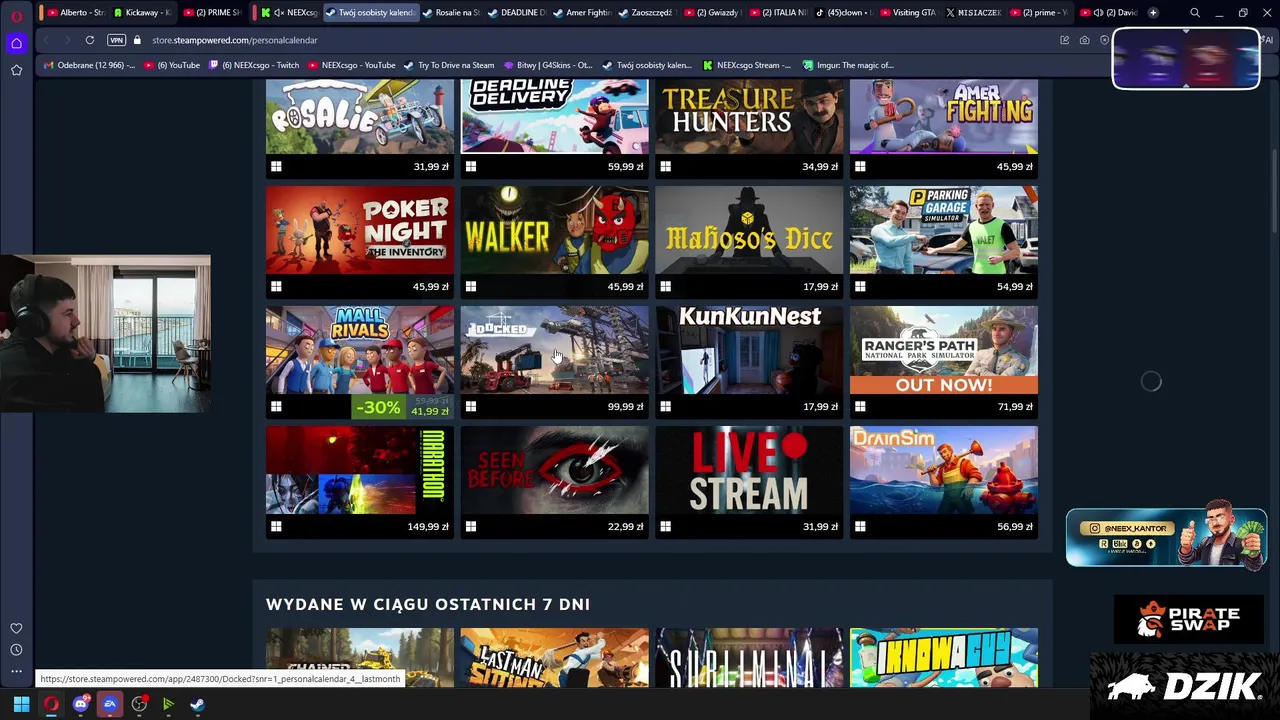Open Discord from the taskbar
Viewport: 1280px width, 720px height.
[x=81, y=704]
